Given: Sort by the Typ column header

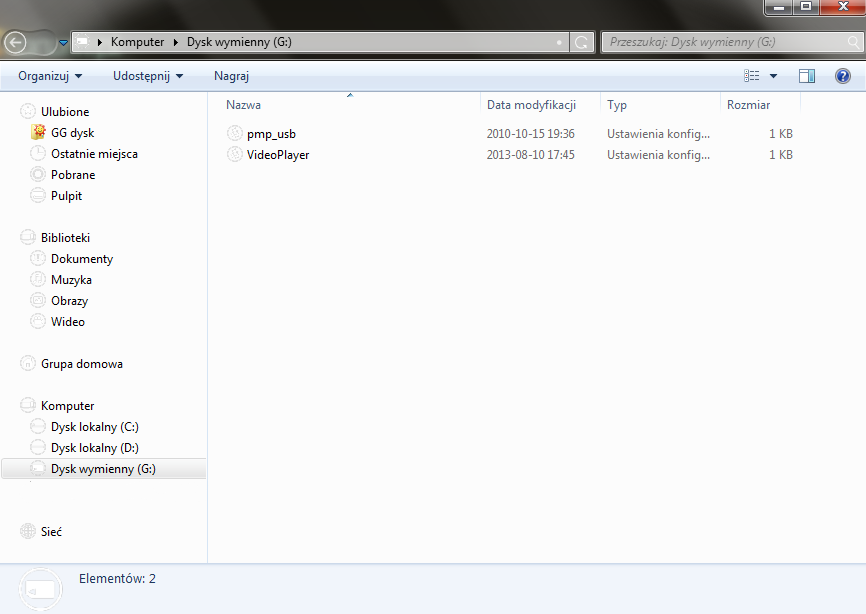Looking at the screenshot, I should [x=617, y=105].
